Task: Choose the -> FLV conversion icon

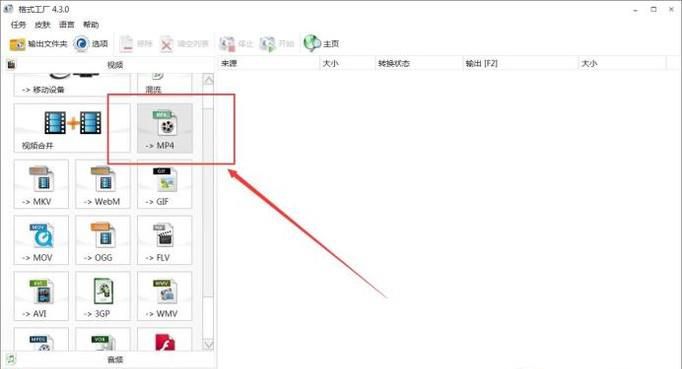Action: click(x=164, y=240)
